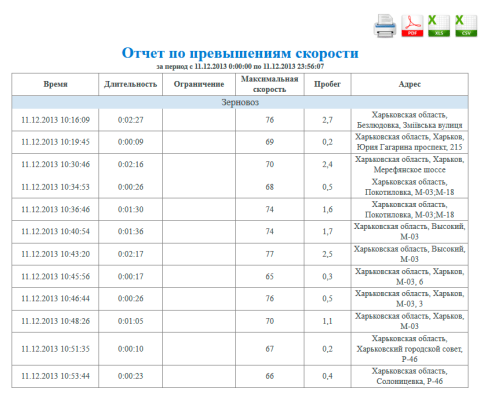
Task: Click the Пробег column header
Action: (327, 84)
